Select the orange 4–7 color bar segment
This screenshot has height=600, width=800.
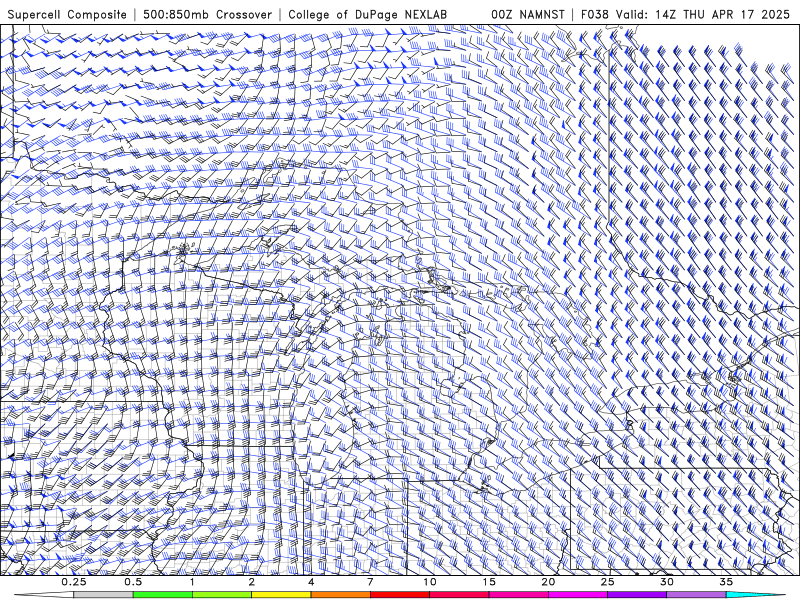pyautogui.click(x=340, y=595)
